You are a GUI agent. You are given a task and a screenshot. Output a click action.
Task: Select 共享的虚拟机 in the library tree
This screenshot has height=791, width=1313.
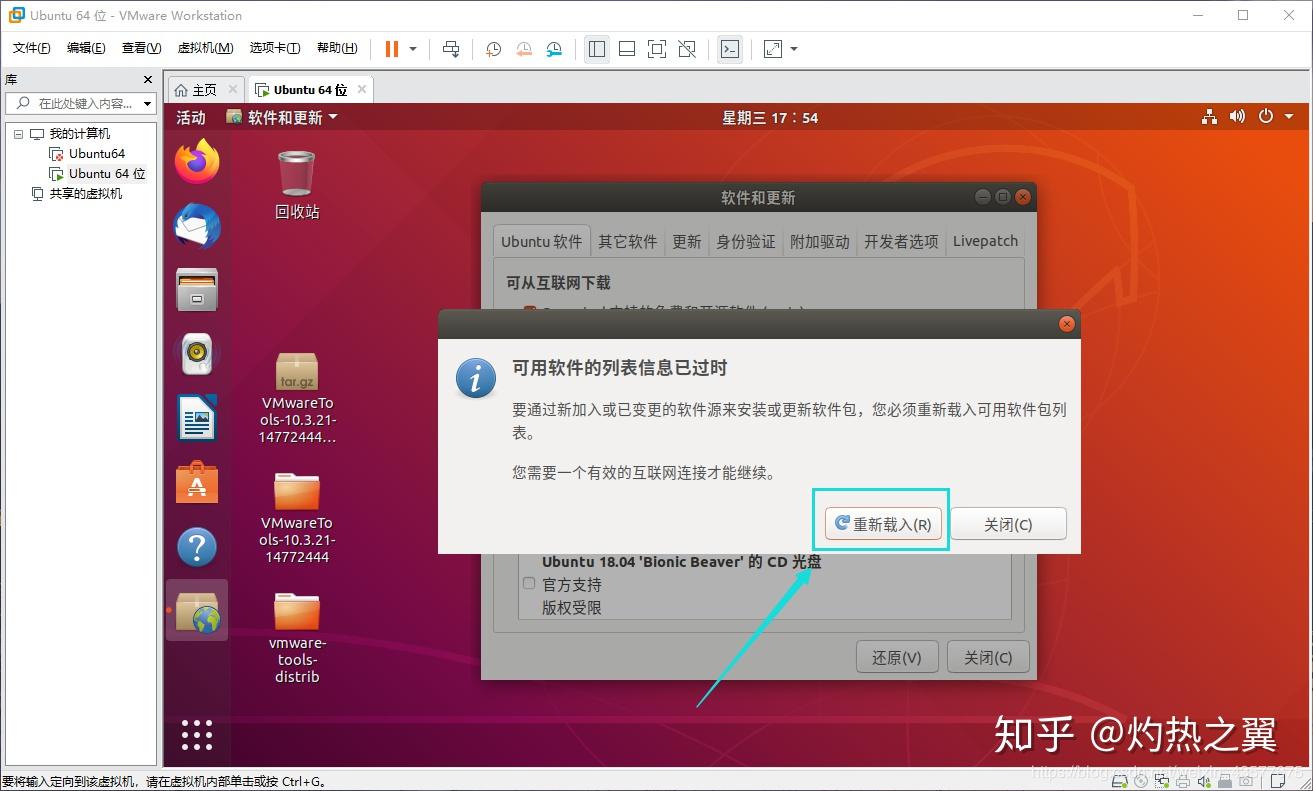[x=86, y=193]
